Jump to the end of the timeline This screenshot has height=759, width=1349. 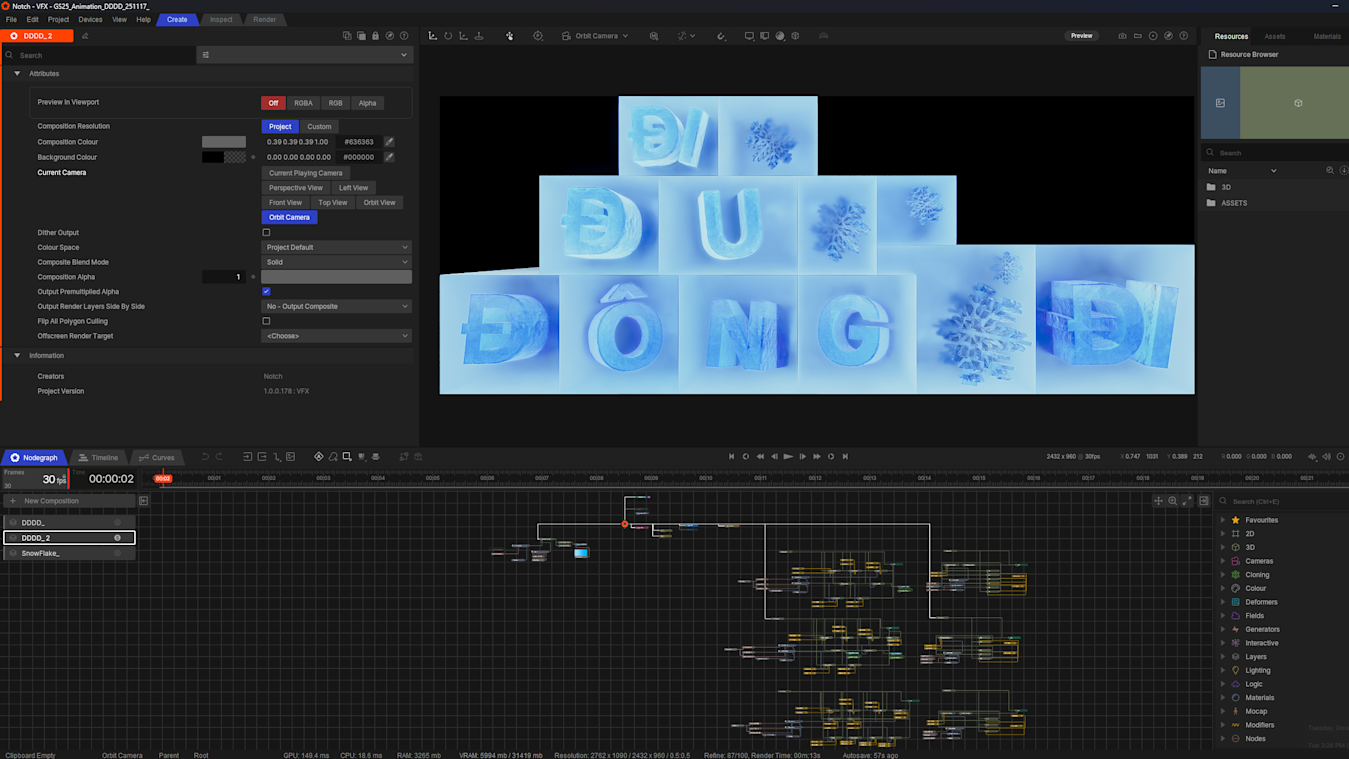pyautogui.click(x=845, y=457)
